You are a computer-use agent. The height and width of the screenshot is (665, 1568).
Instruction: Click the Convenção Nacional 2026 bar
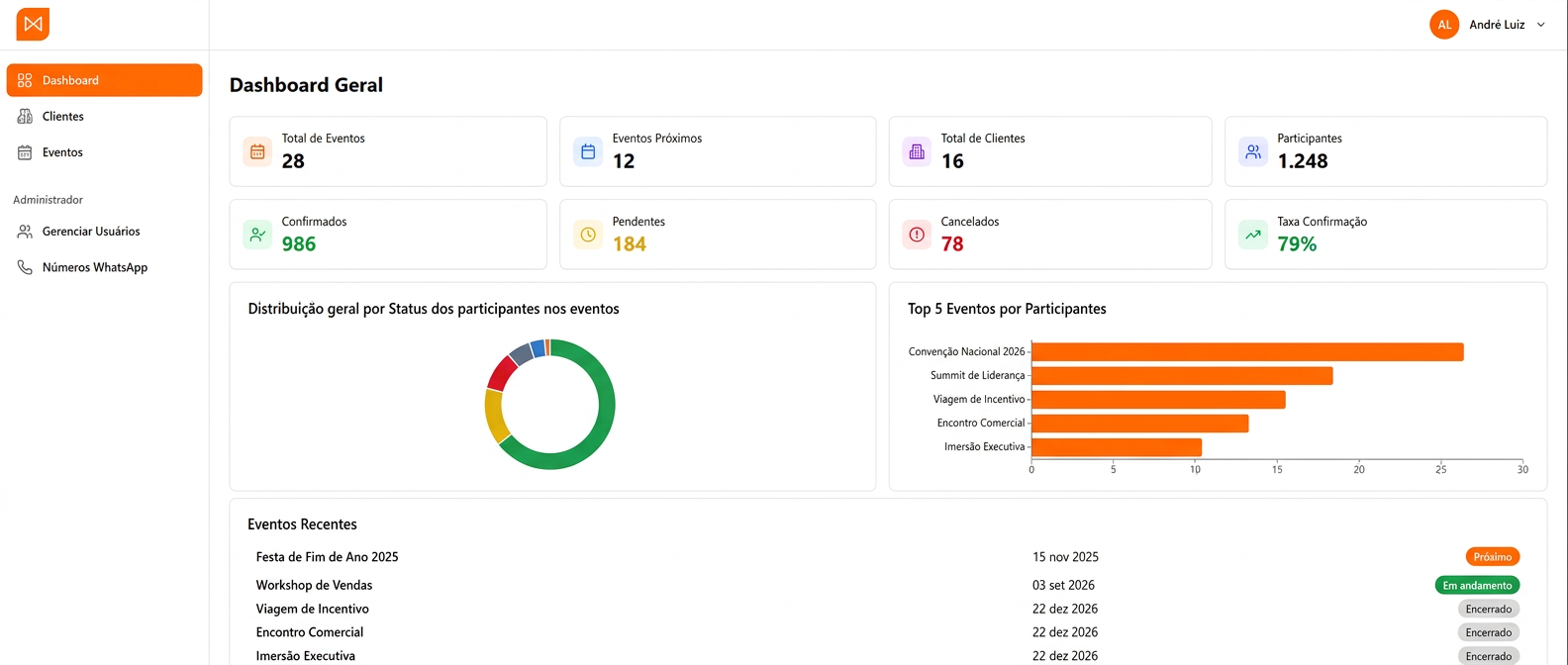1247,352
